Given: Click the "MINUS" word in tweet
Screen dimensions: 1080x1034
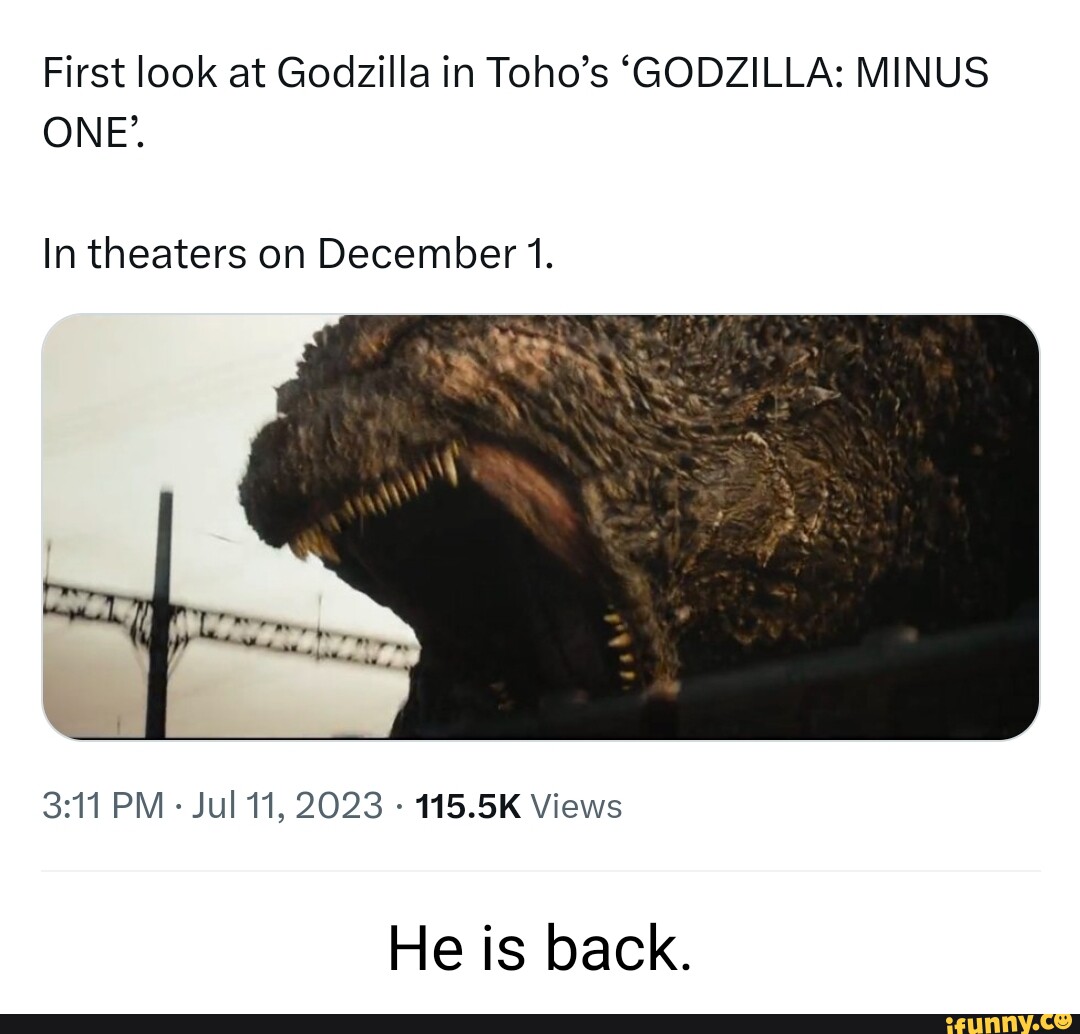Looking at the screenshot, I should 922,73.
